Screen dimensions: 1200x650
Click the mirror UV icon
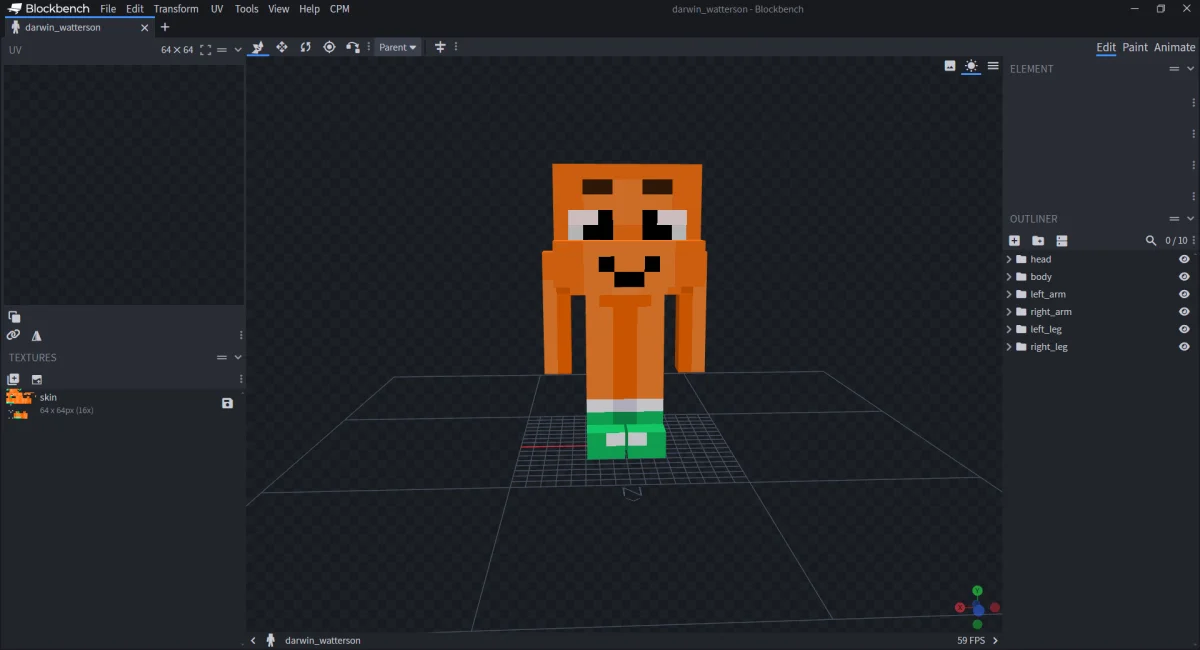[x=37, y=336]
